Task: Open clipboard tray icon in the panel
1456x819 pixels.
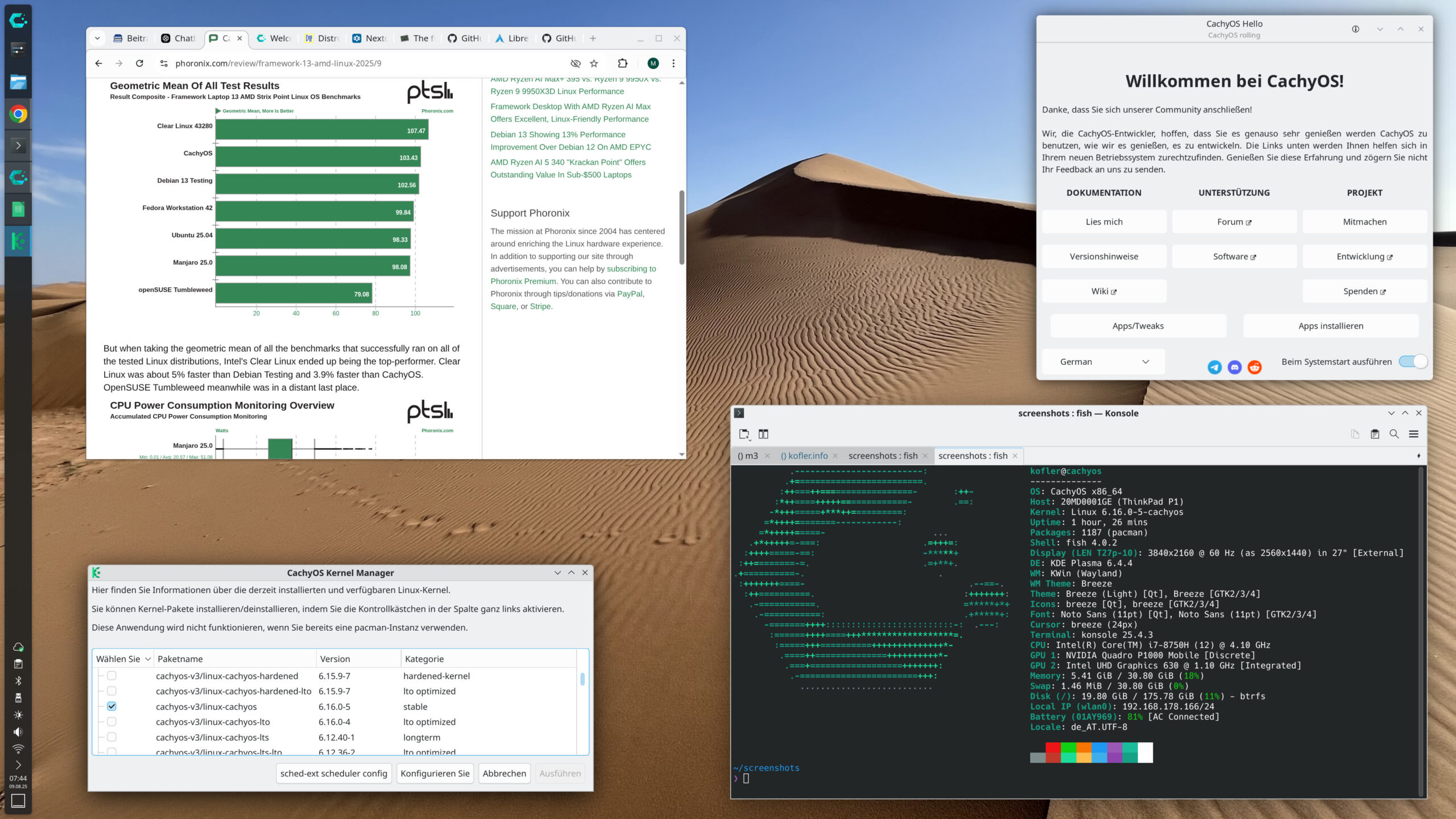Action: tap(18, 664)
